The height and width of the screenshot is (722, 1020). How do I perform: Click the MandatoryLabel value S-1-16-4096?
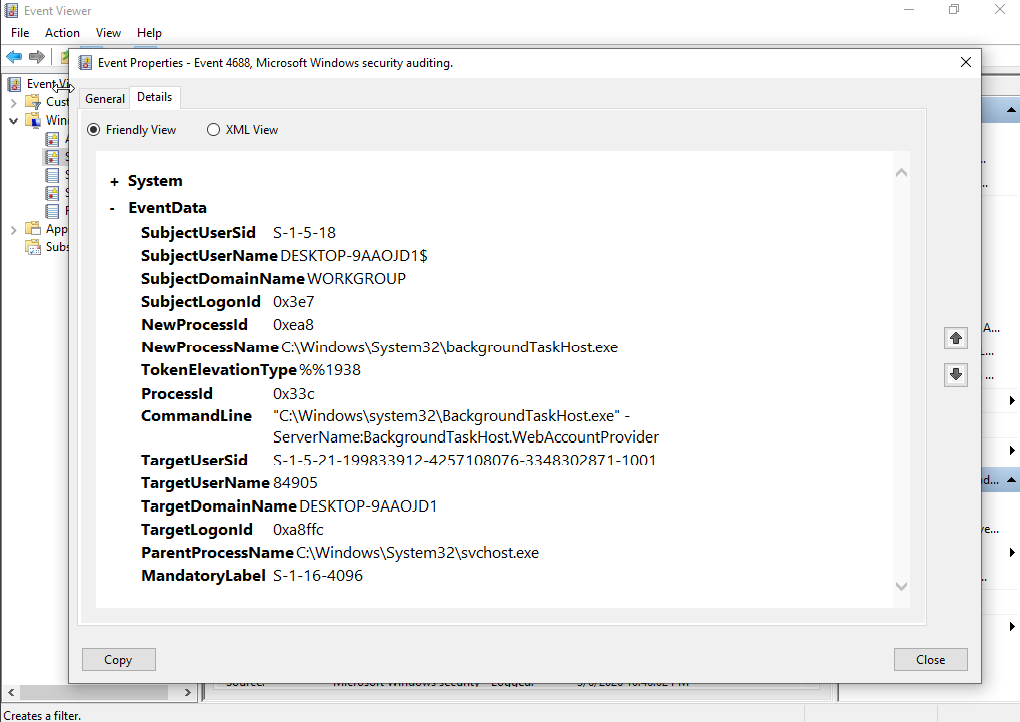(318, 576)
